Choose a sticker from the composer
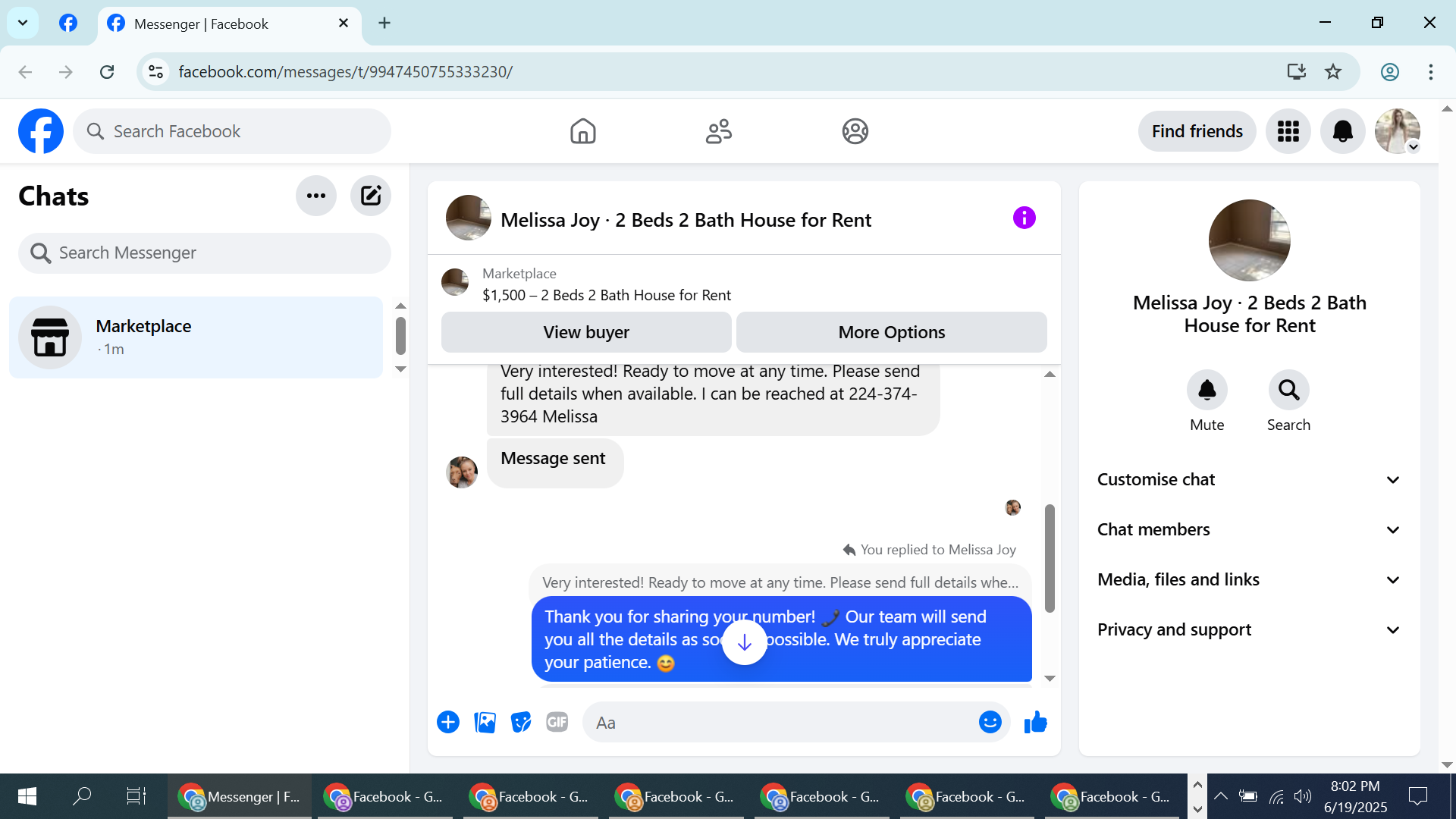 (x=521, y=722)
